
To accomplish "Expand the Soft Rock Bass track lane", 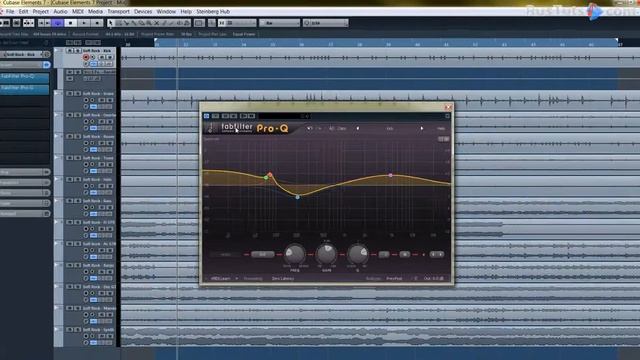I will point(56,201).
